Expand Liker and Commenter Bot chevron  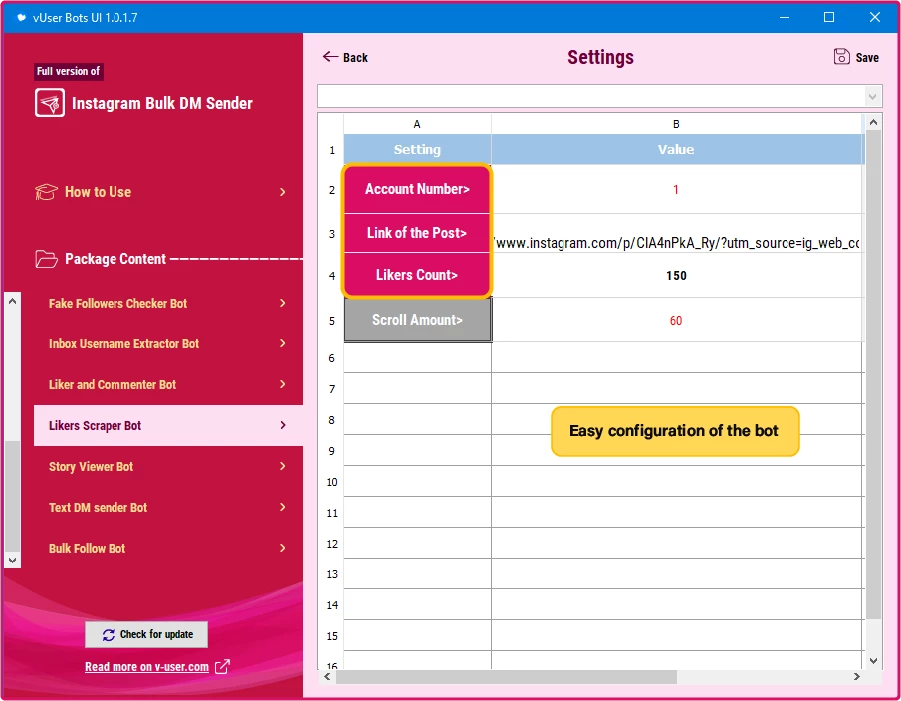pos(282,384)
